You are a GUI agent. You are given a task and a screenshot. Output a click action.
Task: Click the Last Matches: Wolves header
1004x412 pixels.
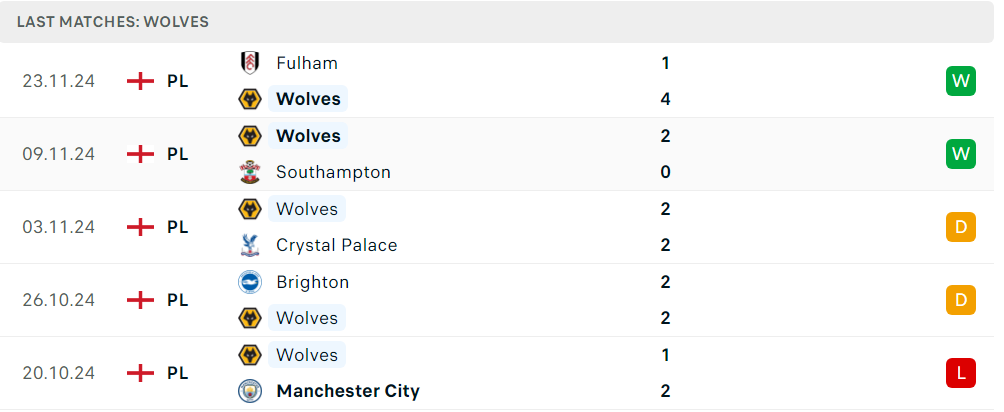113,21
